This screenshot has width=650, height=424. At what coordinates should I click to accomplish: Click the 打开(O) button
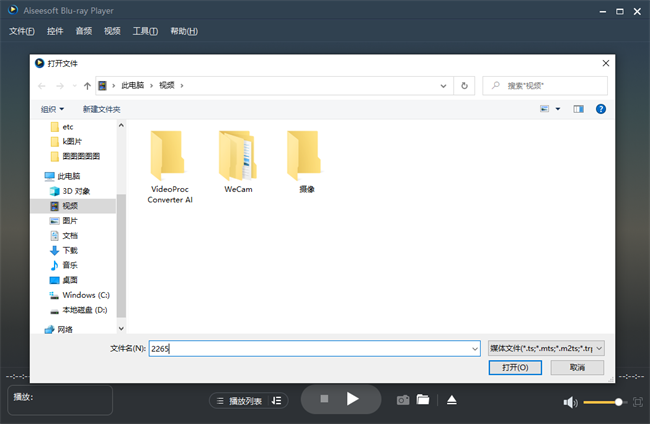[515, 368]
